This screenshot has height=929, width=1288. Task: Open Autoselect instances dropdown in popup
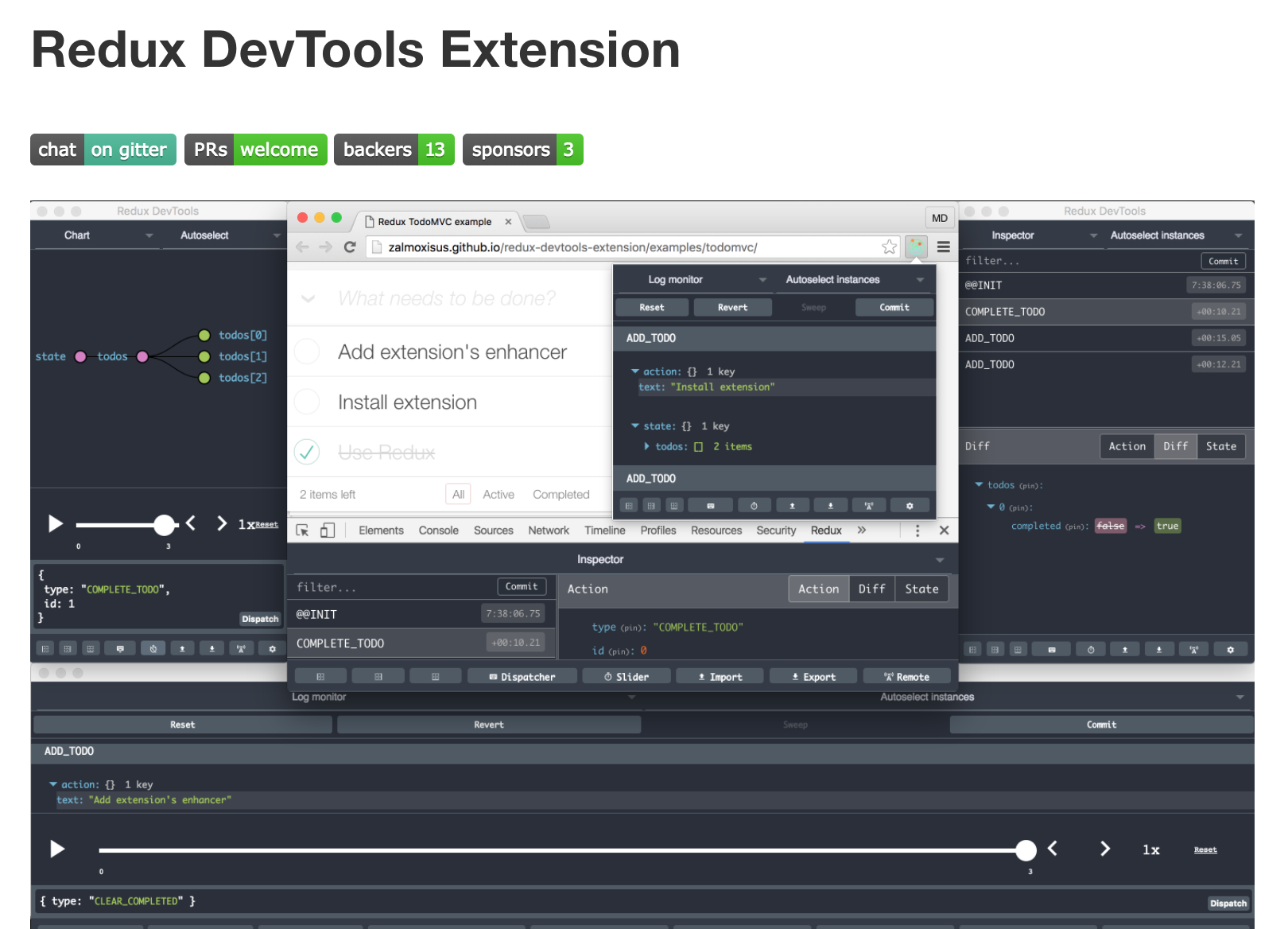854,279
